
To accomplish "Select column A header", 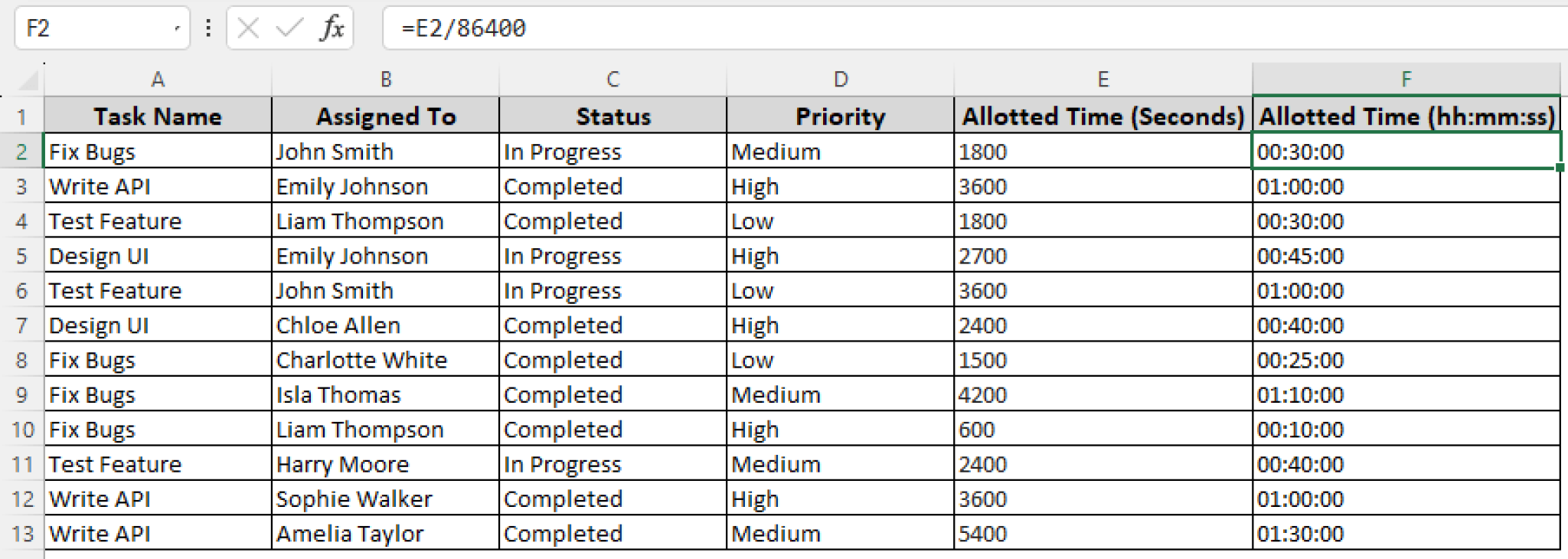I will pyautogui.click(x=158, y=79).
